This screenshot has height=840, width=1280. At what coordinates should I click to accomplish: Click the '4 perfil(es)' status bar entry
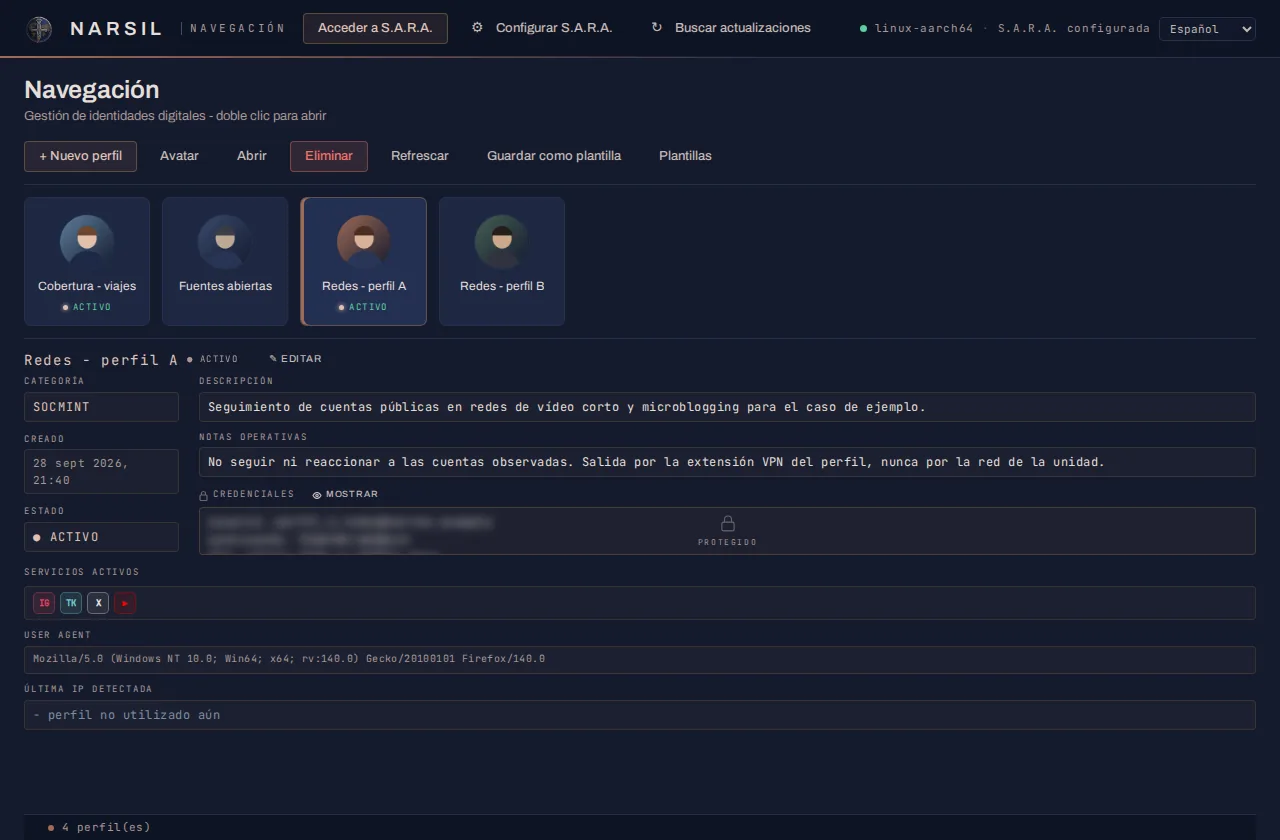click(x=98, y=828)
